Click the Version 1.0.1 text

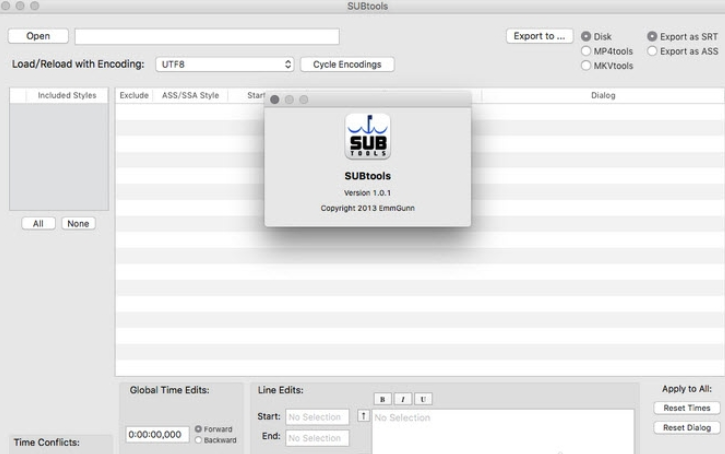click(x=367, y=193)
